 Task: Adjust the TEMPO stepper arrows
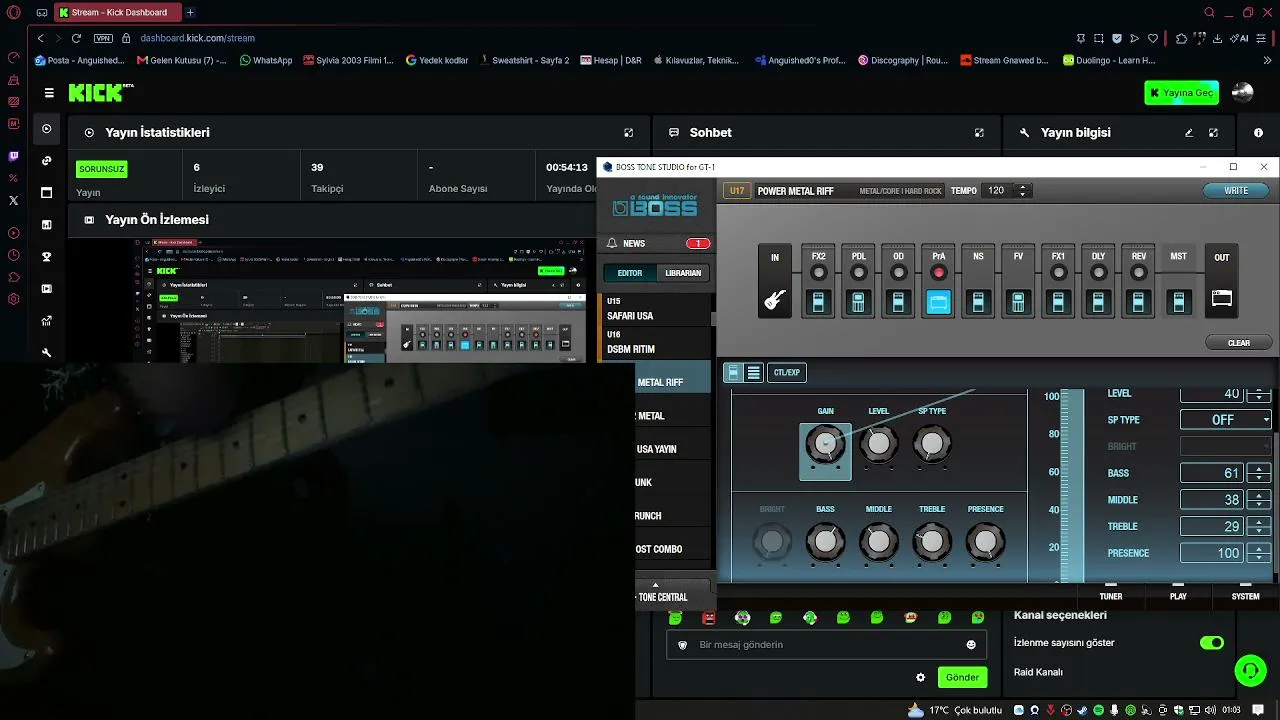tap(1022, 191)
